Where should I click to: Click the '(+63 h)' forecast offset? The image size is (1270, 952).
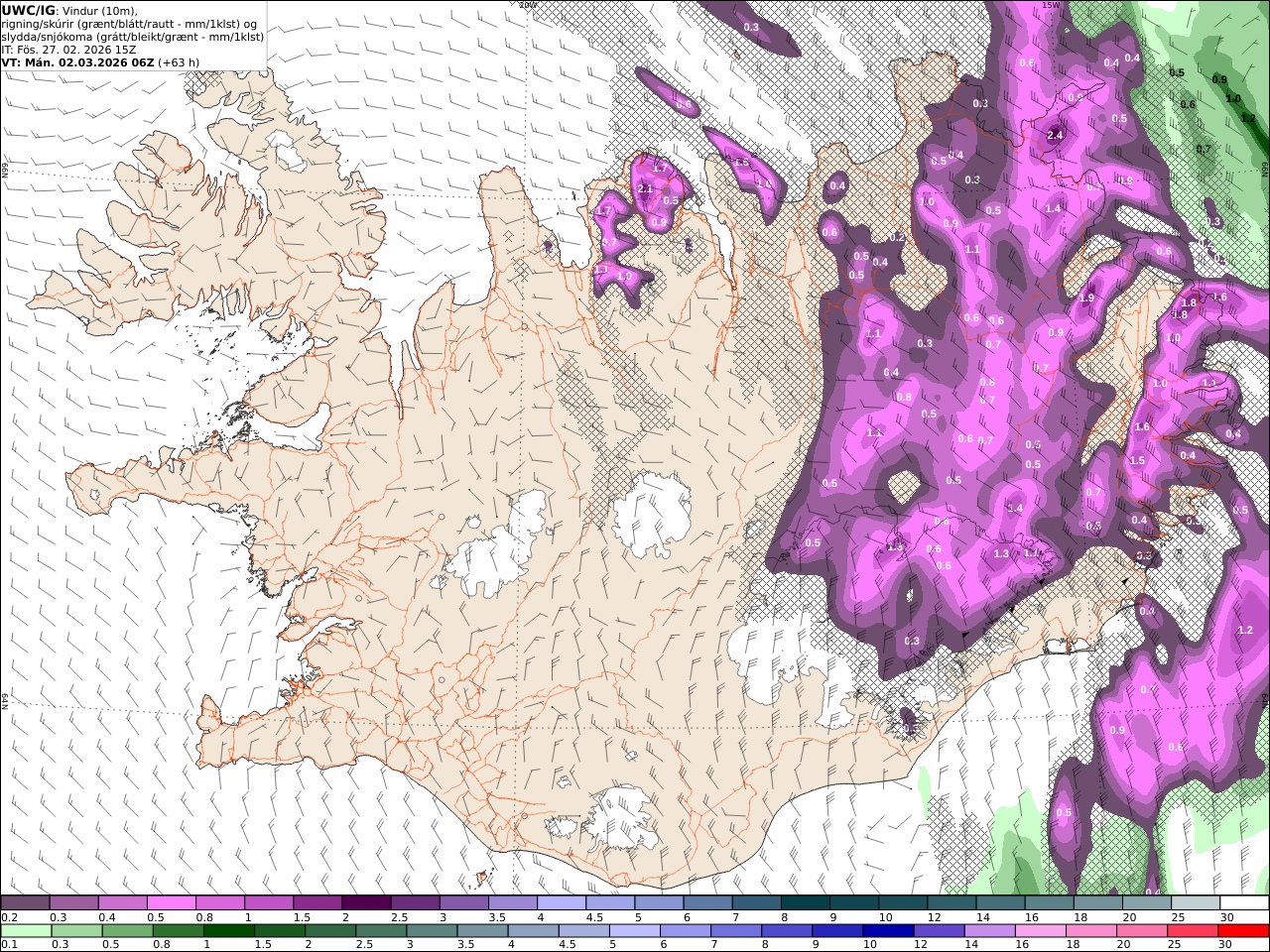coord(179,61)
